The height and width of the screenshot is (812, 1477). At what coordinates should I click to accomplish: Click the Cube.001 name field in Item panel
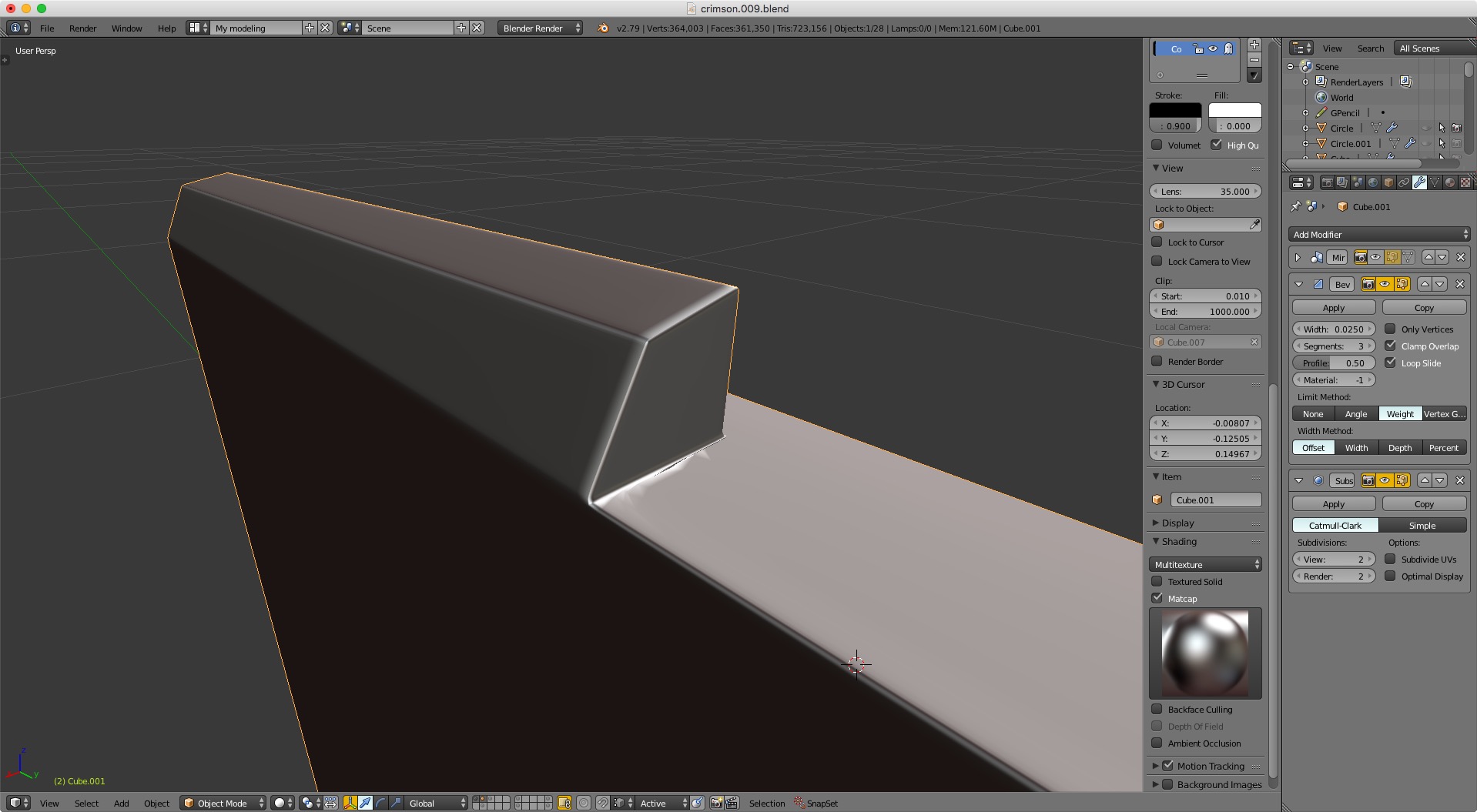point(1215,500)
